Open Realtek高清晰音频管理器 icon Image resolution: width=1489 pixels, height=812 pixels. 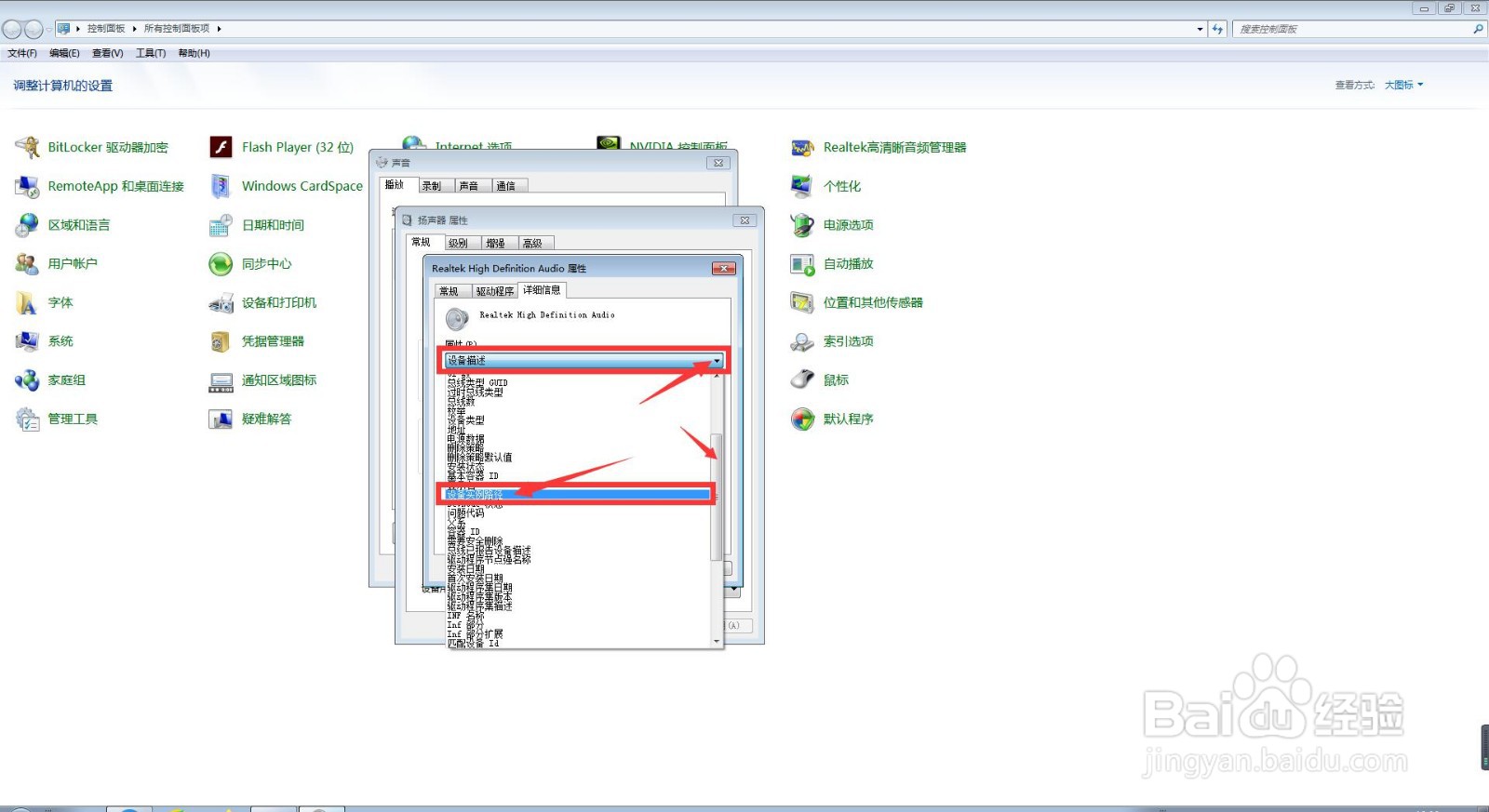point(802,147)
